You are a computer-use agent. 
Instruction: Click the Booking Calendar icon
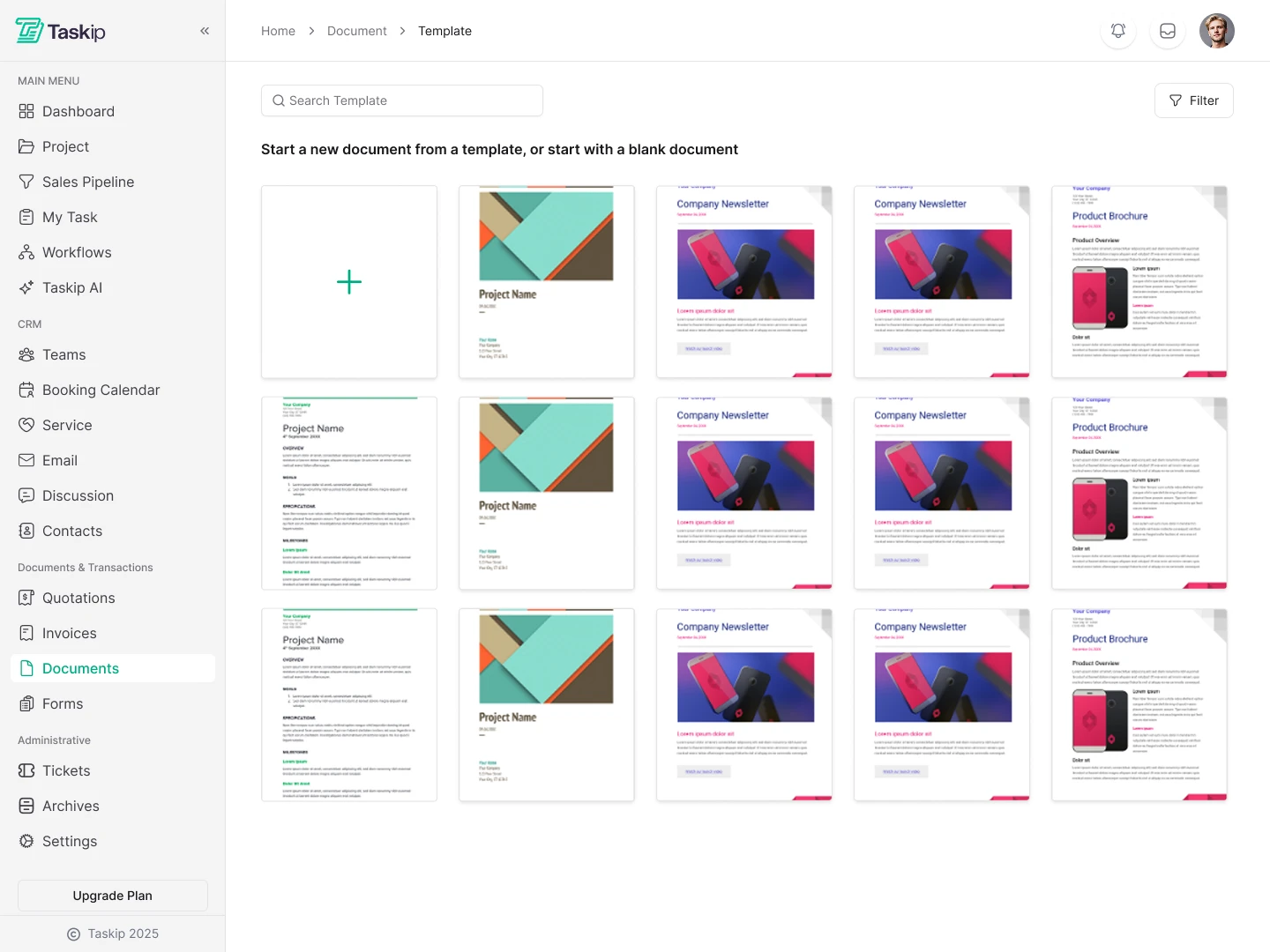tap(26, 390)
